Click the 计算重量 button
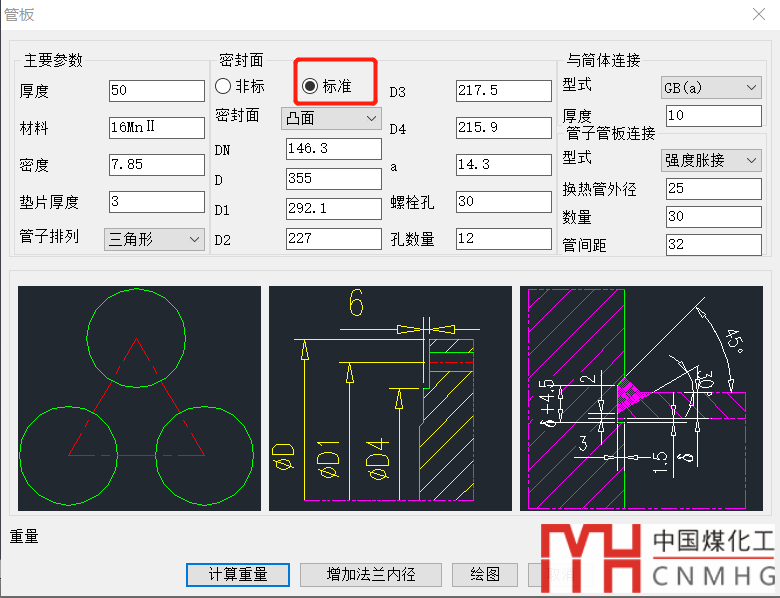 [238, 574]
